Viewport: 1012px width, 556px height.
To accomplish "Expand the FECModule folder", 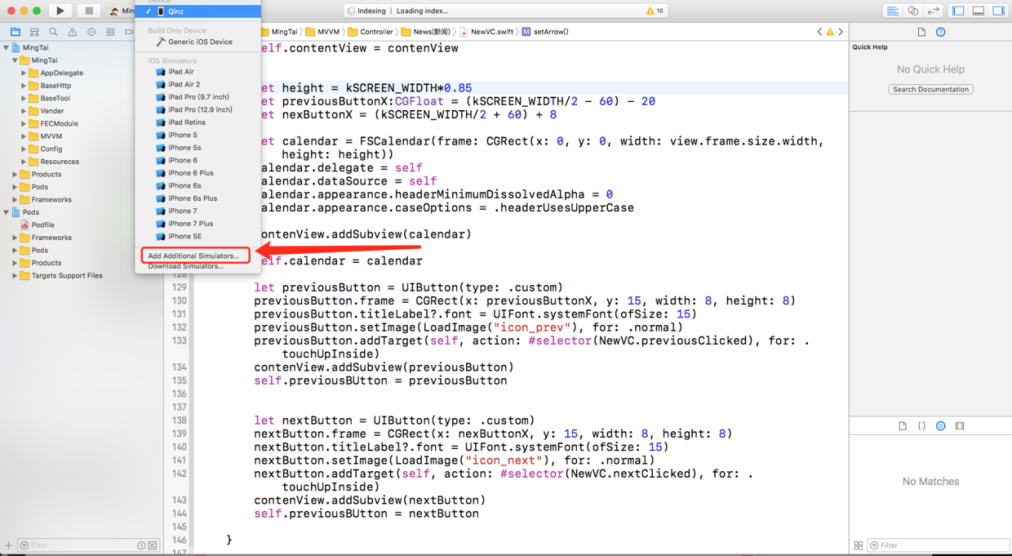I will pos(24,123).
